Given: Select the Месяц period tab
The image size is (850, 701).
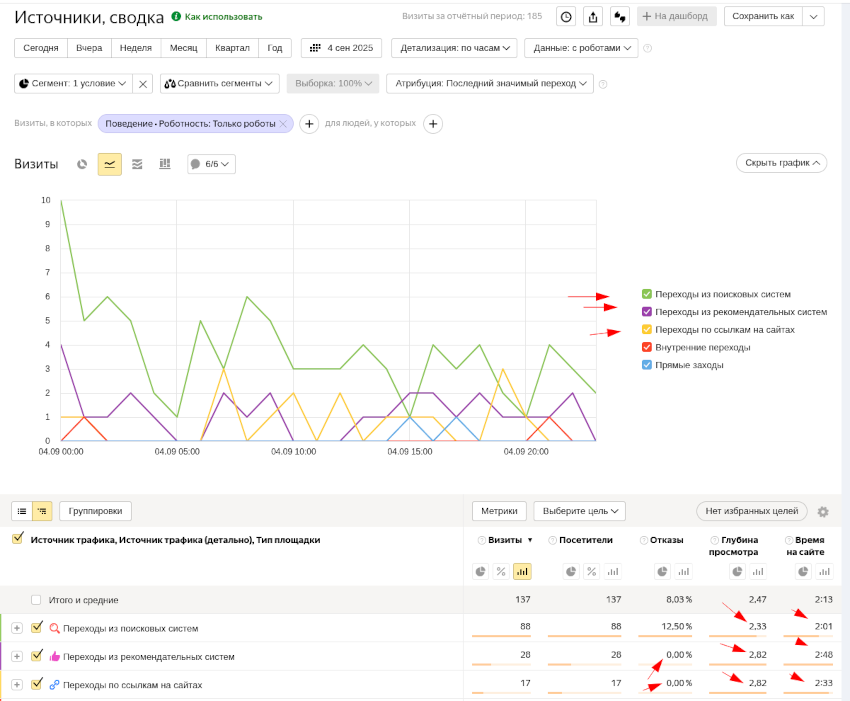Looking at the screenshot, I should (x=183, y=48).
